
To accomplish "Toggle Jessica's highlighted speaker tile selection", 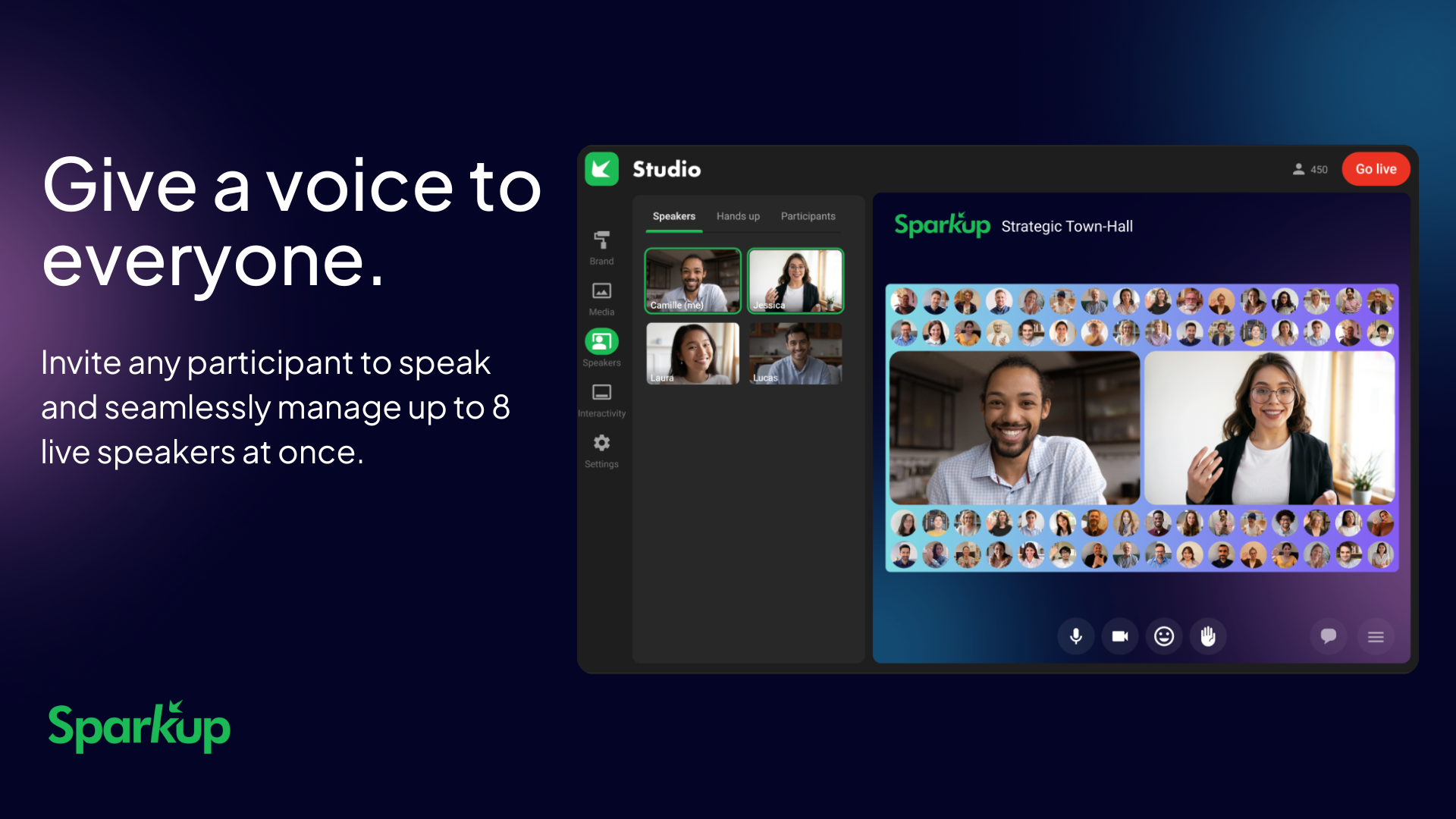I will coord(795,281).
